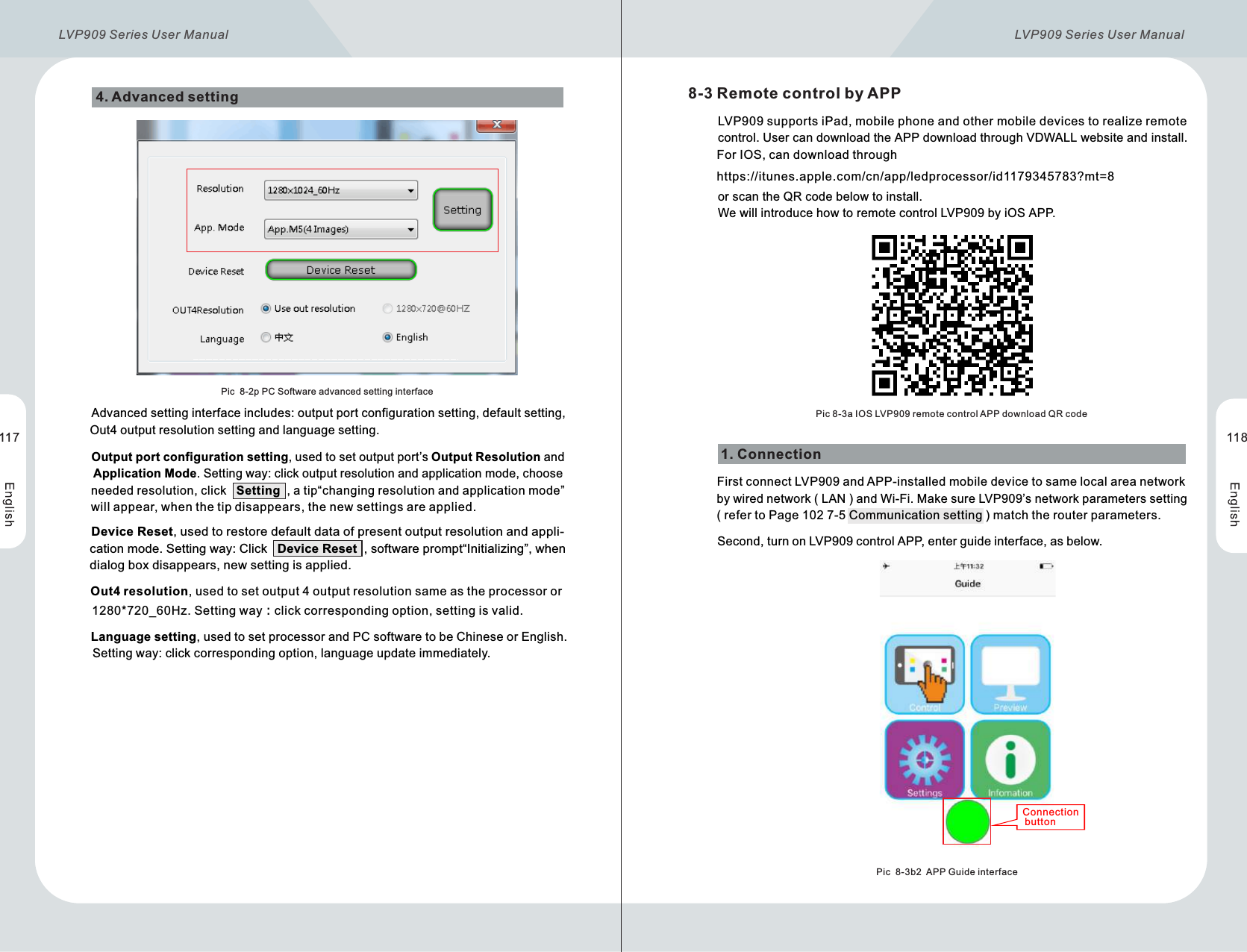Tap the Preview monitor icon
This screenshot has width=1247, height=952.
[1010, 674]
